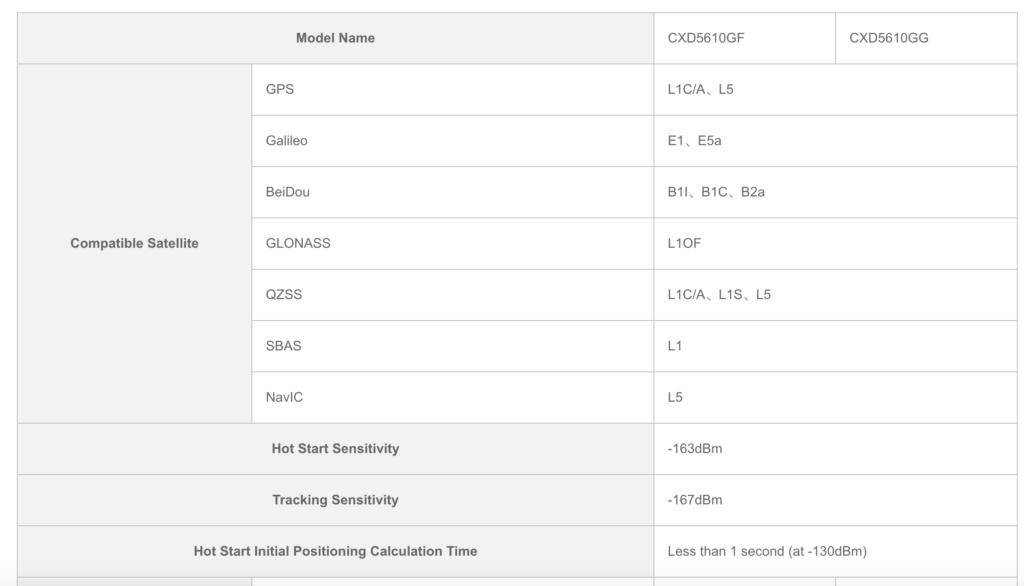The image size is (1024, 586).
Task: Select the CXD5610GF model column header
Action: [x=744, y=38]
